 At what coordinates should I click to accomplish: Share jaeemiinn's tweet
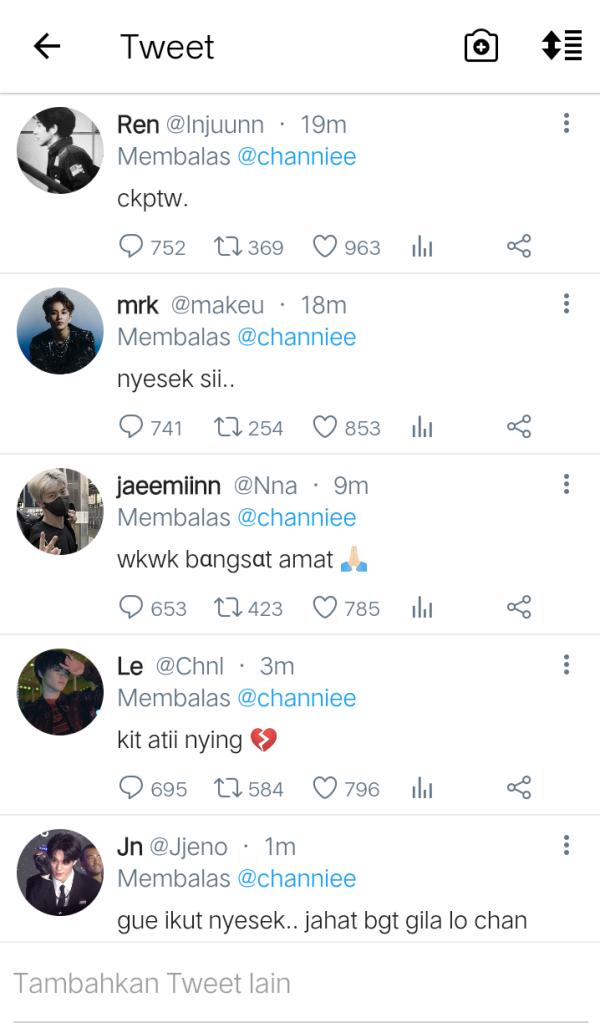coord(518,608)
